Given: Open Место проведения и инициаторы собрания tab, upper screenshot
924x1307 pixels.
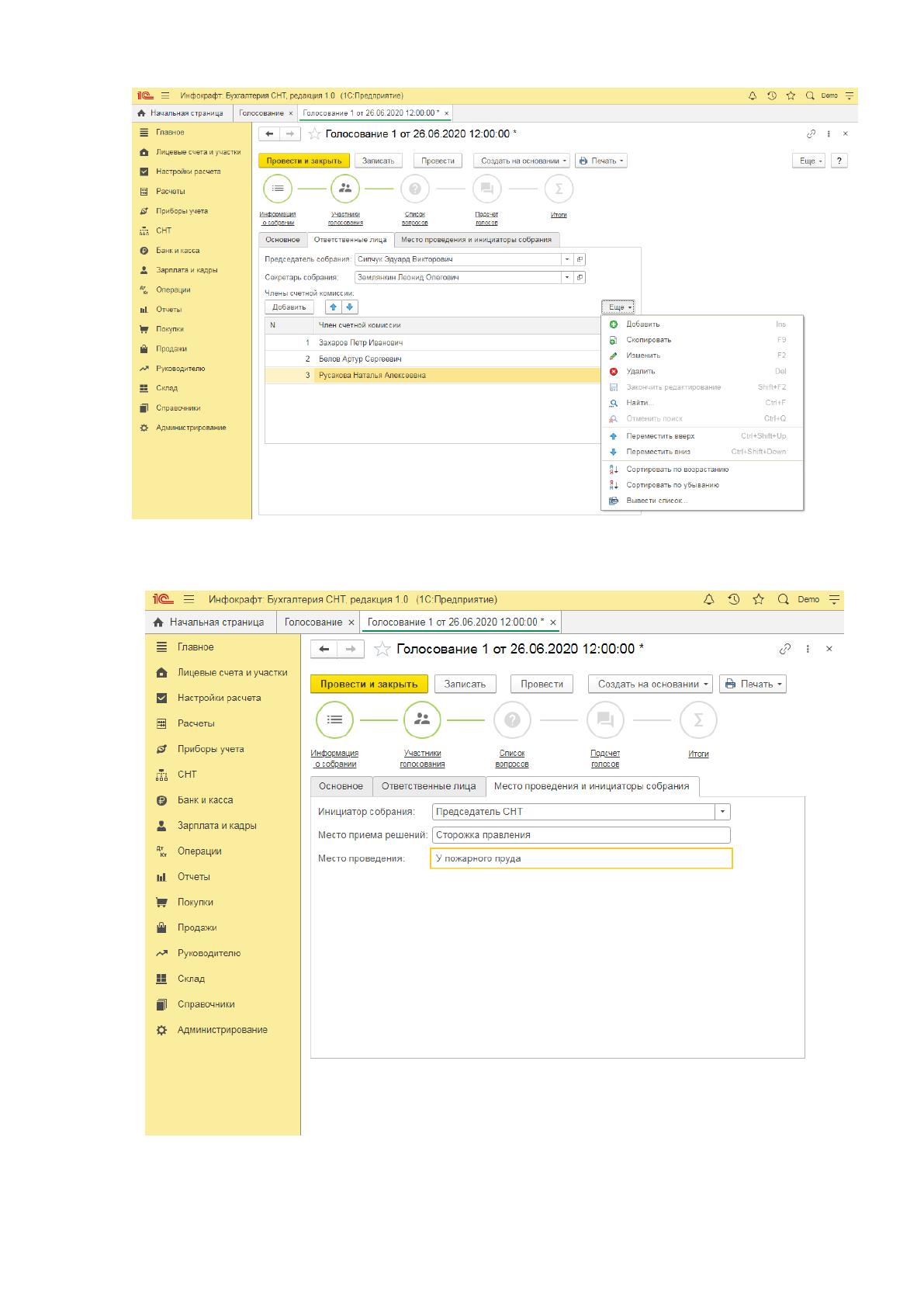Looking at the screenshot, I should [476, 240].
